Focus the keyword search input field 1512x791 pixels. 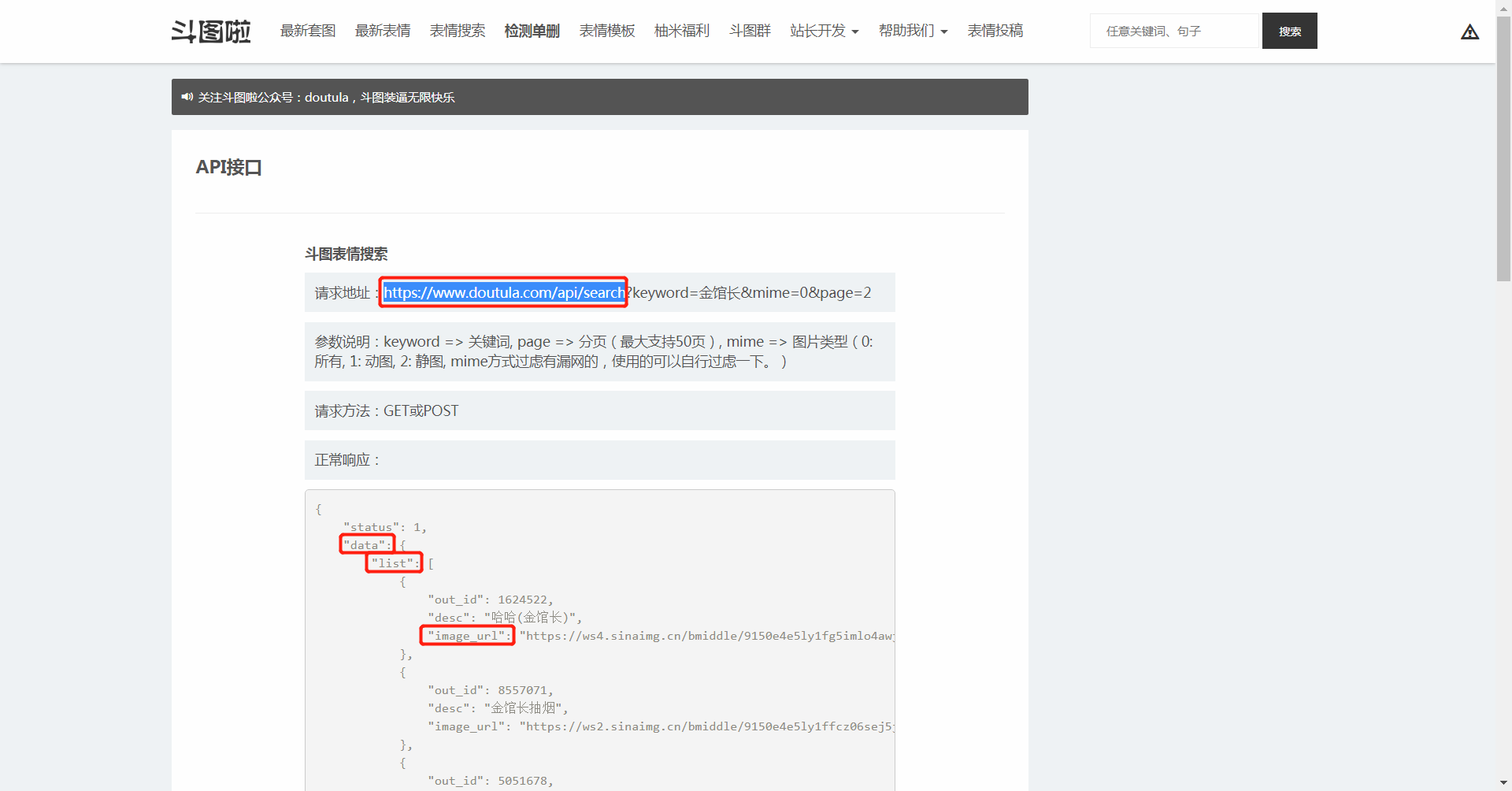[x=1176, y=31]
